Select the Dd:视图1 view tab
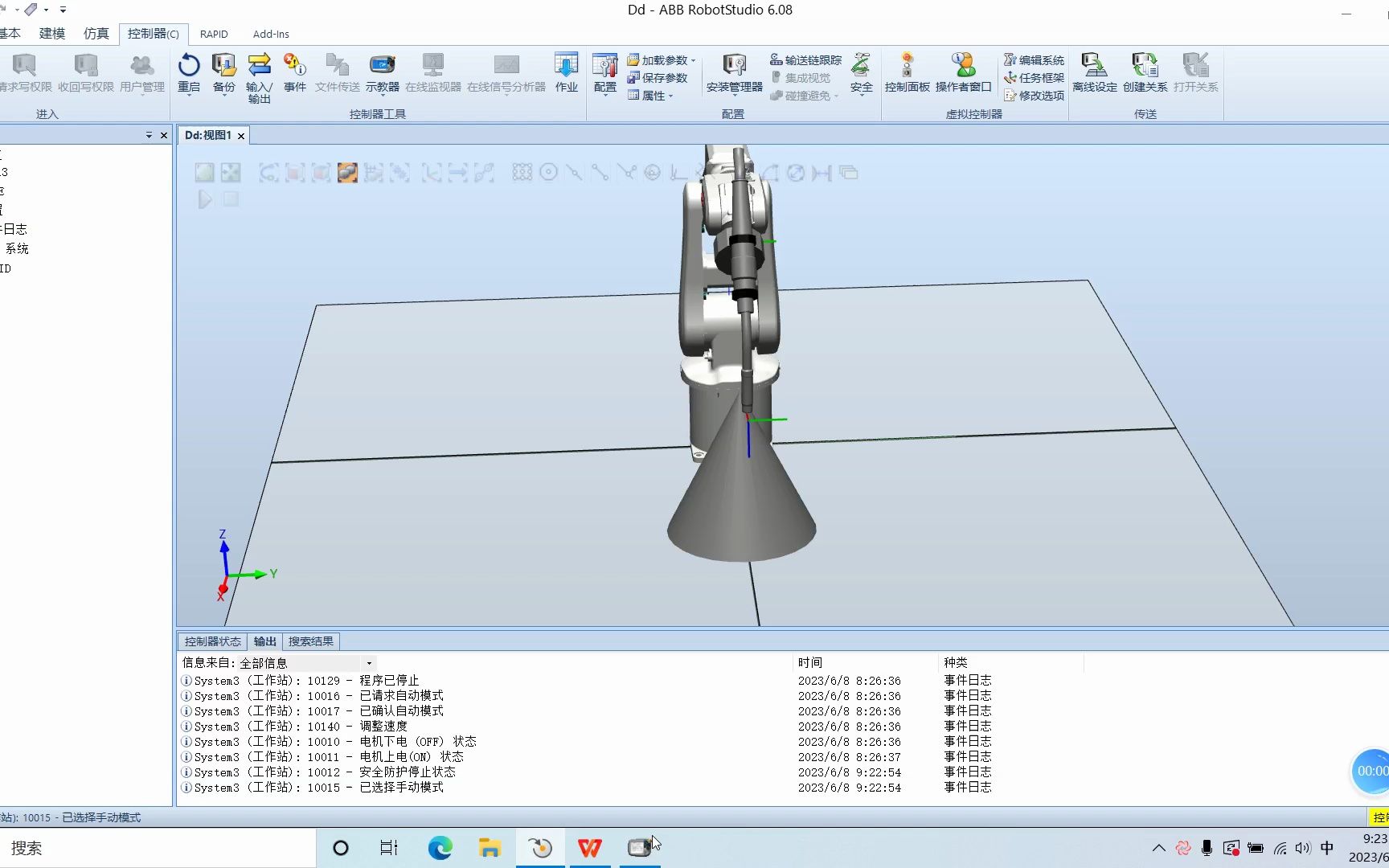 [208, 135]
